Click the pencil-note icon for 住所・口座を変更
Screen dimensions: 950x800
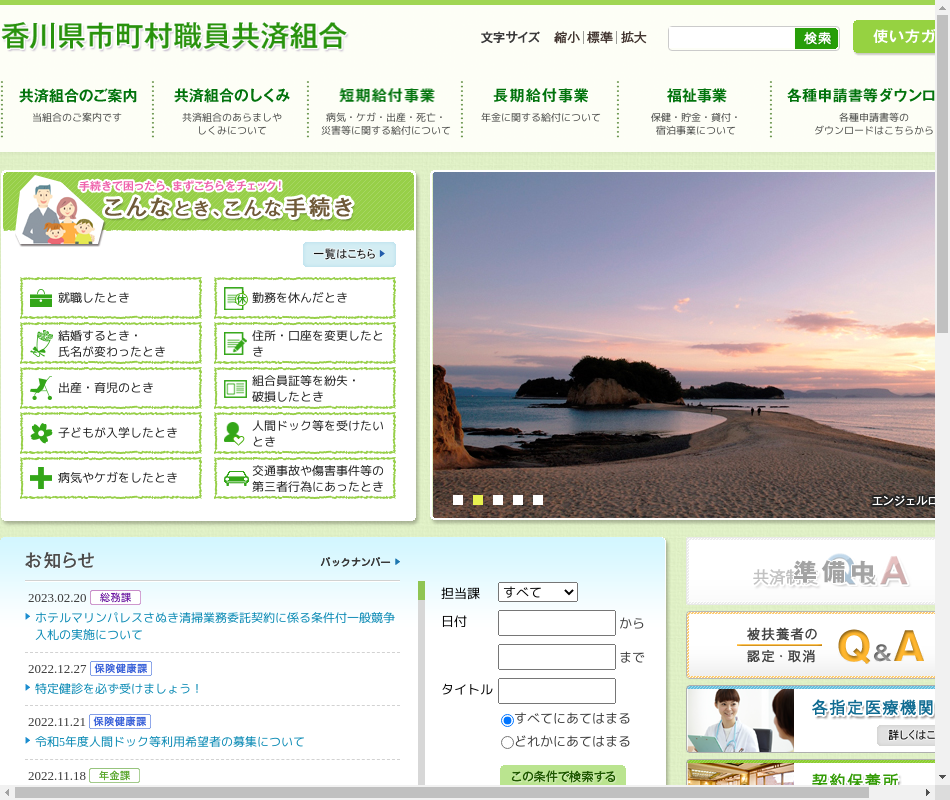(x=236, y=343)
